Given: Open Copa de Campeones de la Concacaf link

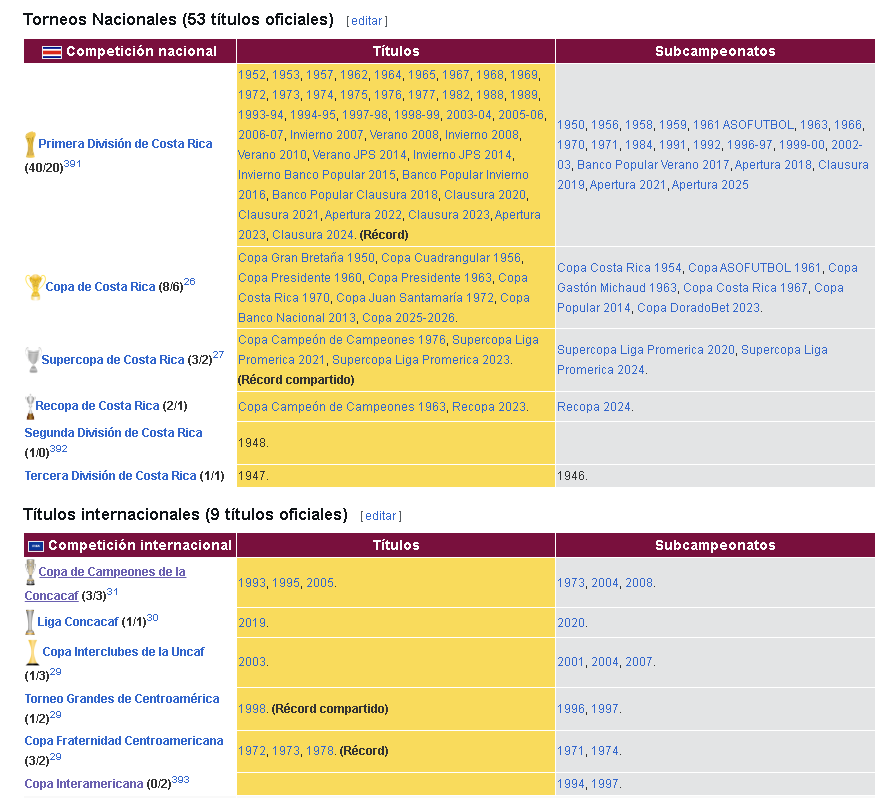Looking at the screenshot, I should [105, 584].
